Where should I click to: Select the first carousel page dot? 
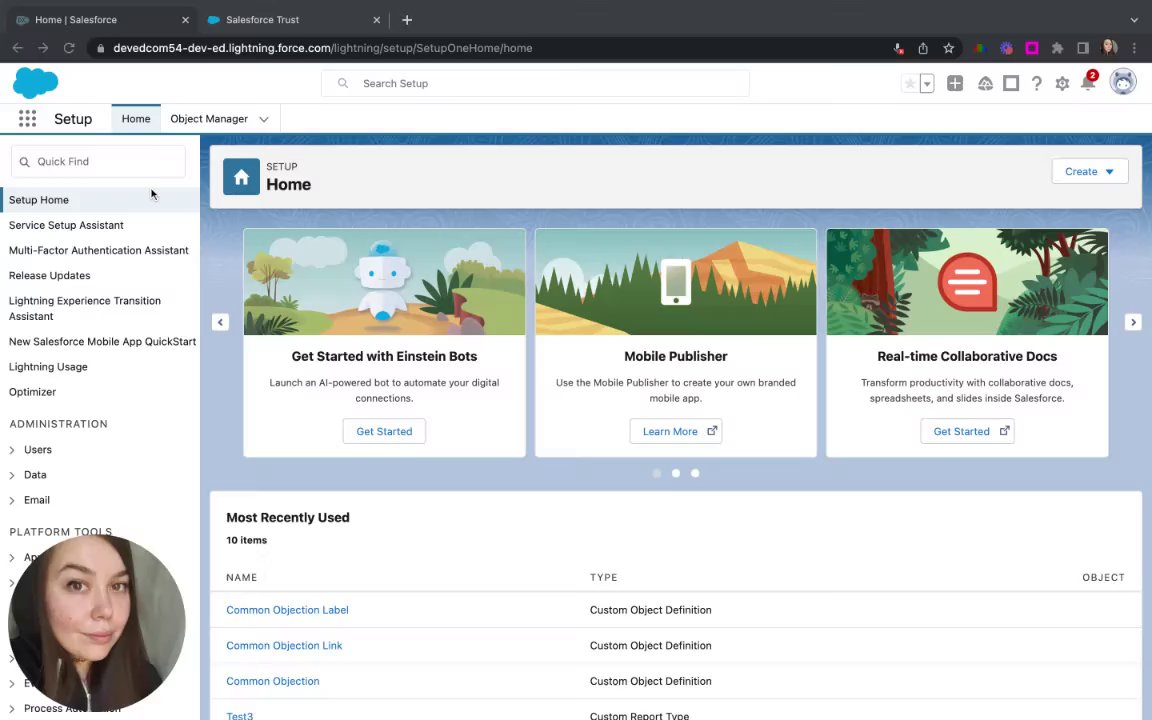657,473
